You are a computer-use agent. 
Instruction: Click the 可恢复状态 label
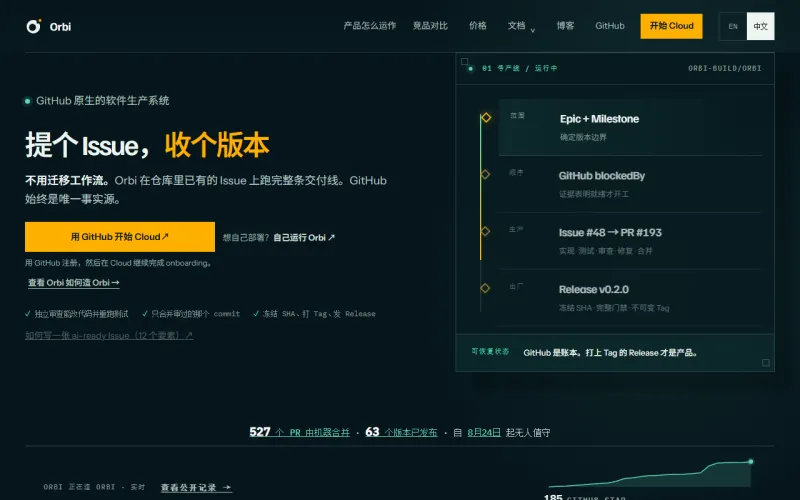coord(490,352)
